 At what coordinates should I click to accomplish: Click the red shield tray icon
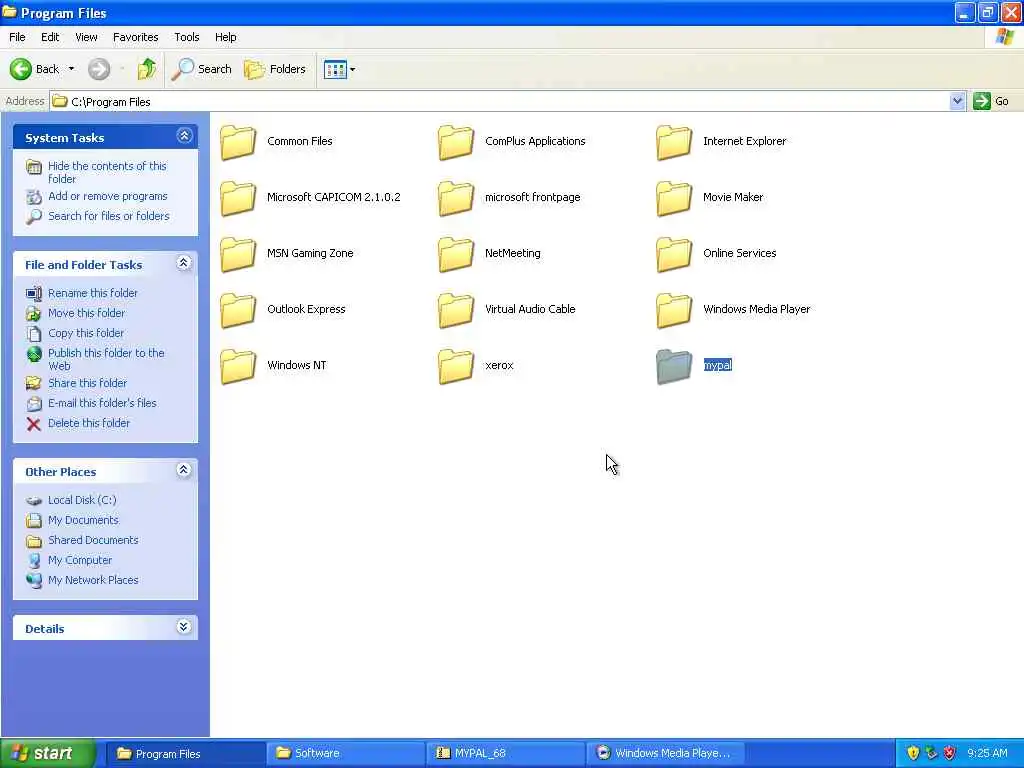pos(950,753)
